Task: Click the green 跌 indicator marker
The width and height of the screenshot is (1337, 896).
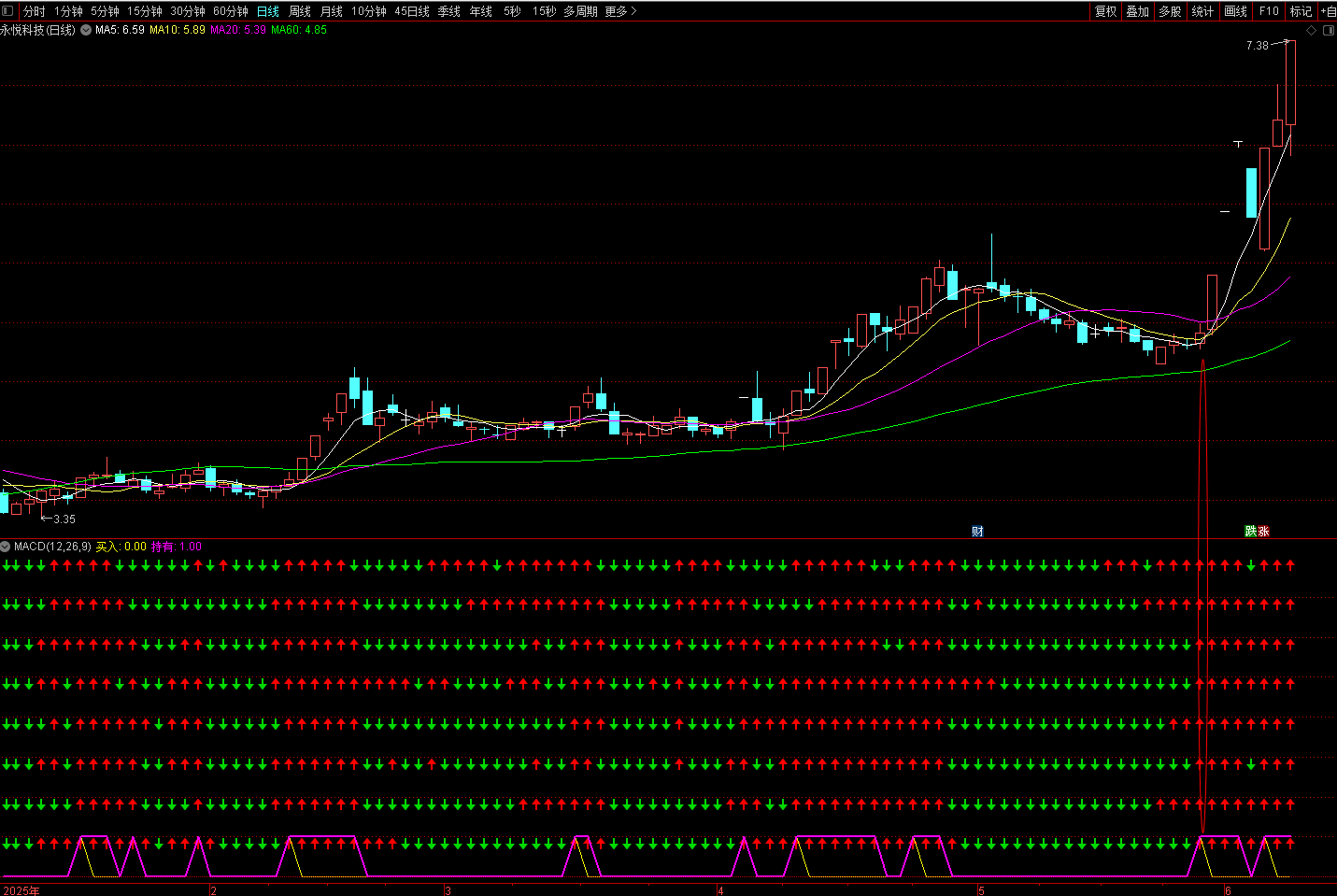Action: (1250, 532)
